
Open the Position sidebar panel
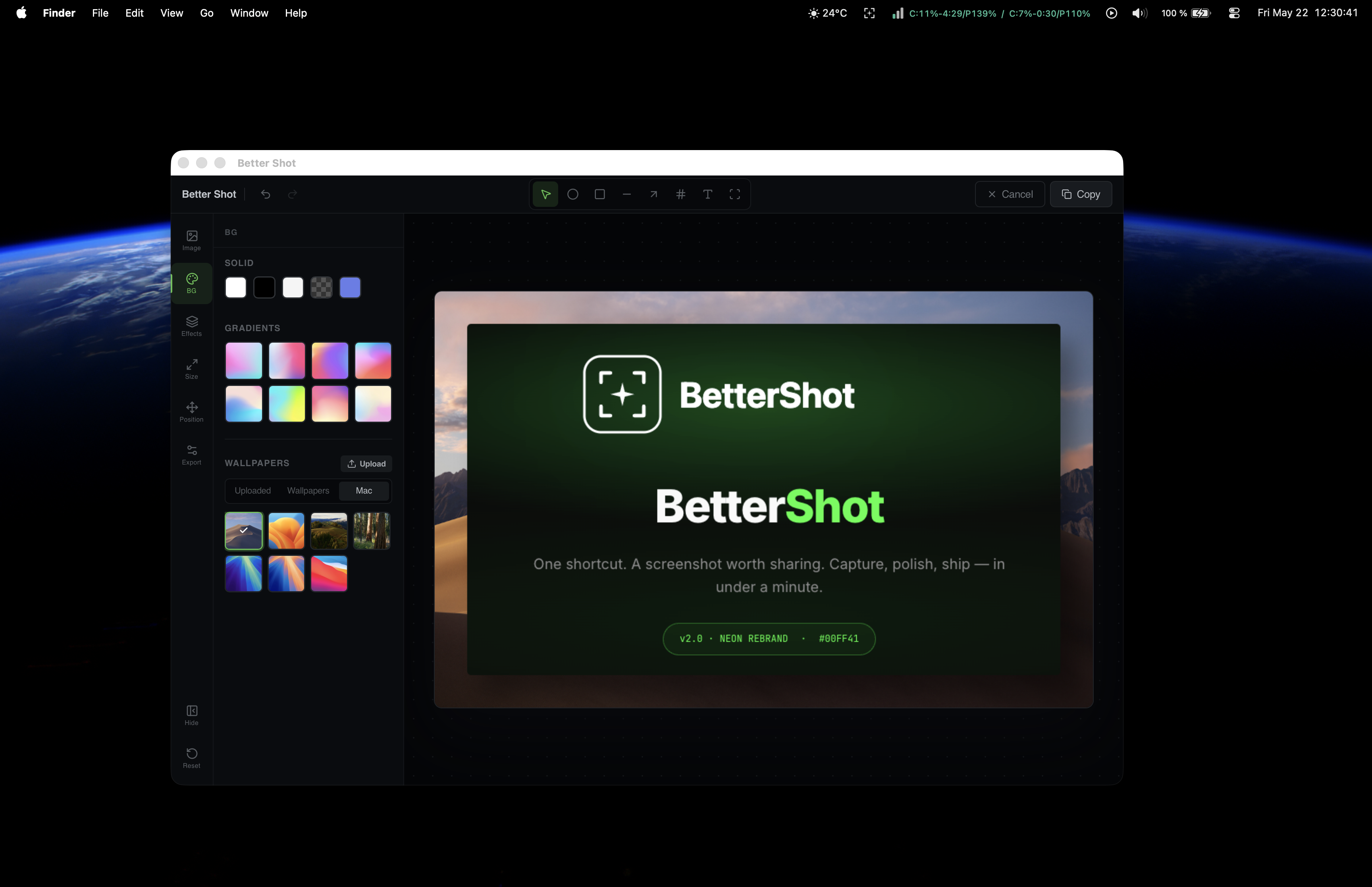point(192,412)
